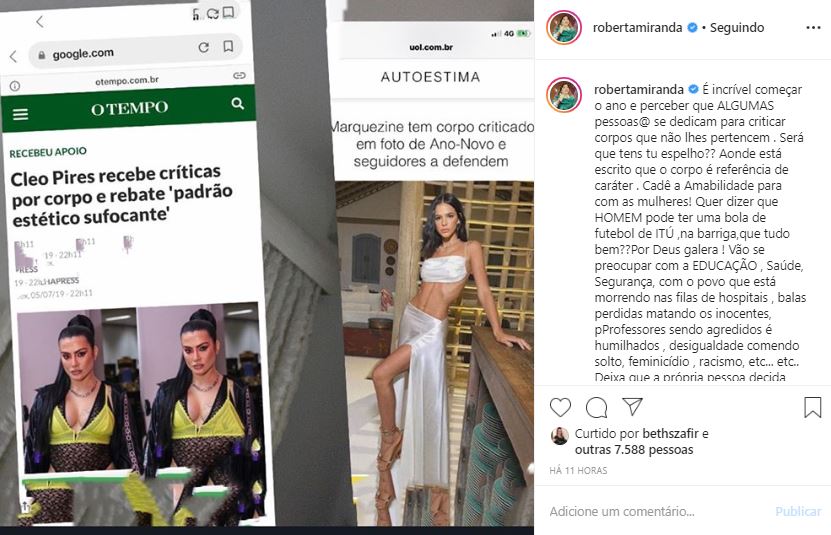Viewport: 831px width, 535px height.
Task: Click the verified badge next to header username
Action: (692, 28)
